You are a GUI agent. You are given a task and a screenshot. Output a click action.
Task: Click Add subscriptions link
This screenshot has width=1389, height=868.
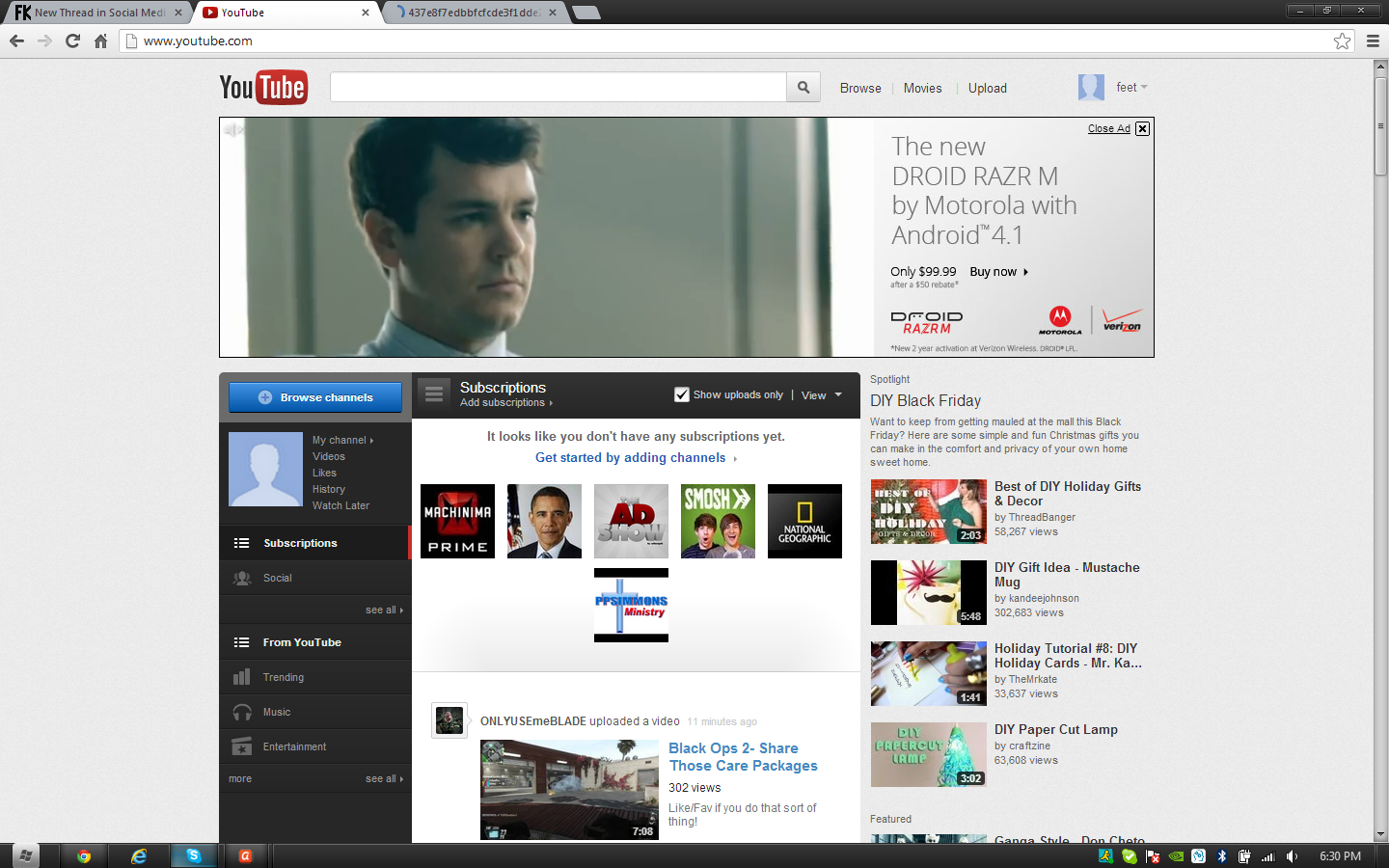pos(505,403)
